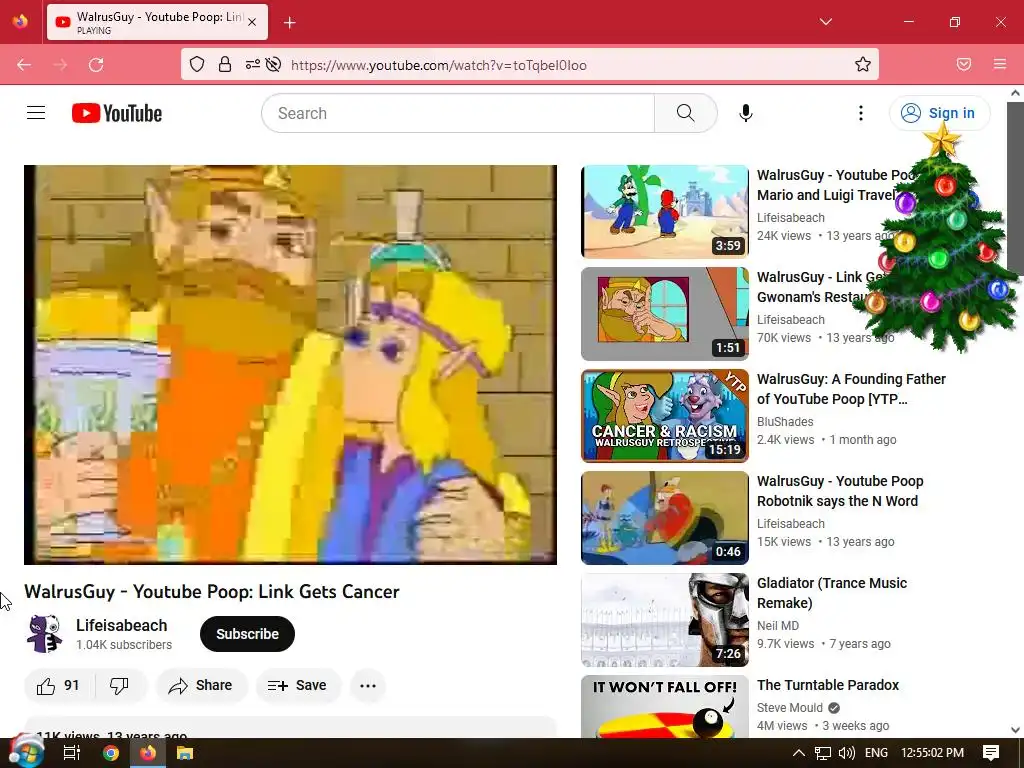Click the Share button
The height and width of the screenshot is (768, 1024).
pyautogui.click(x=202, y=686)
